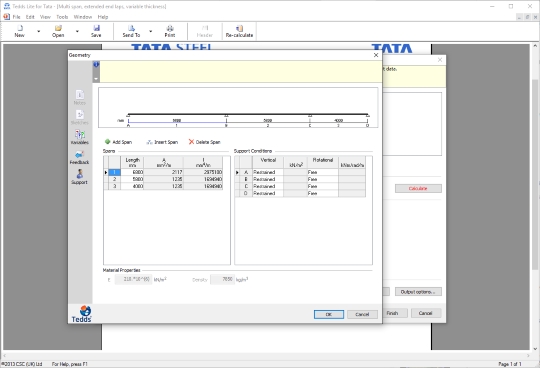The image size is (540, 368).
Task: Click the Re-calculate toolbar icon
Action: (x=239, y=28)
